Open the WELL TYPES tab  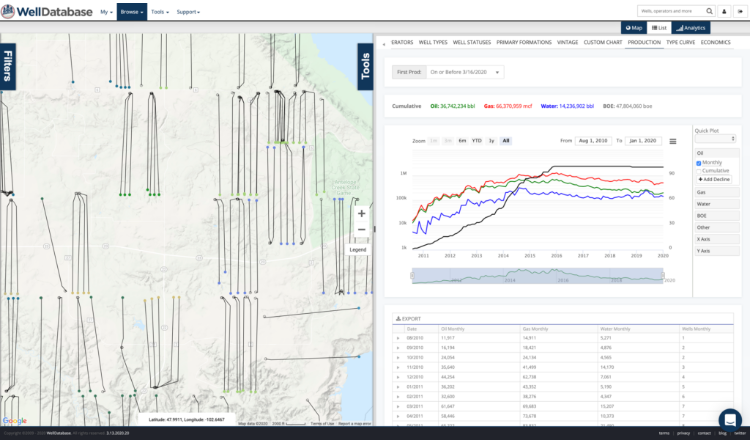433,42
